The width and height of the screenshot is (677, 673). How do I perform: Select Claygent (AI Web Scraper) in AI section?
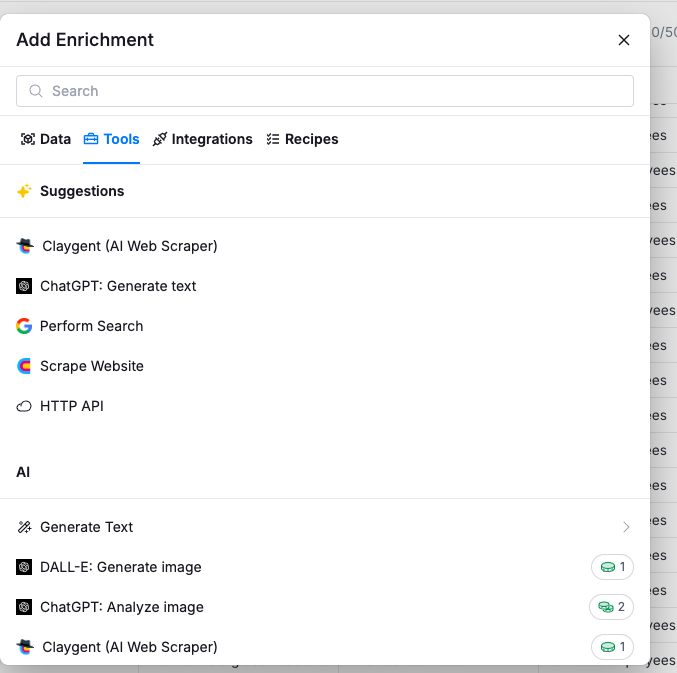[x=129, y=647]
